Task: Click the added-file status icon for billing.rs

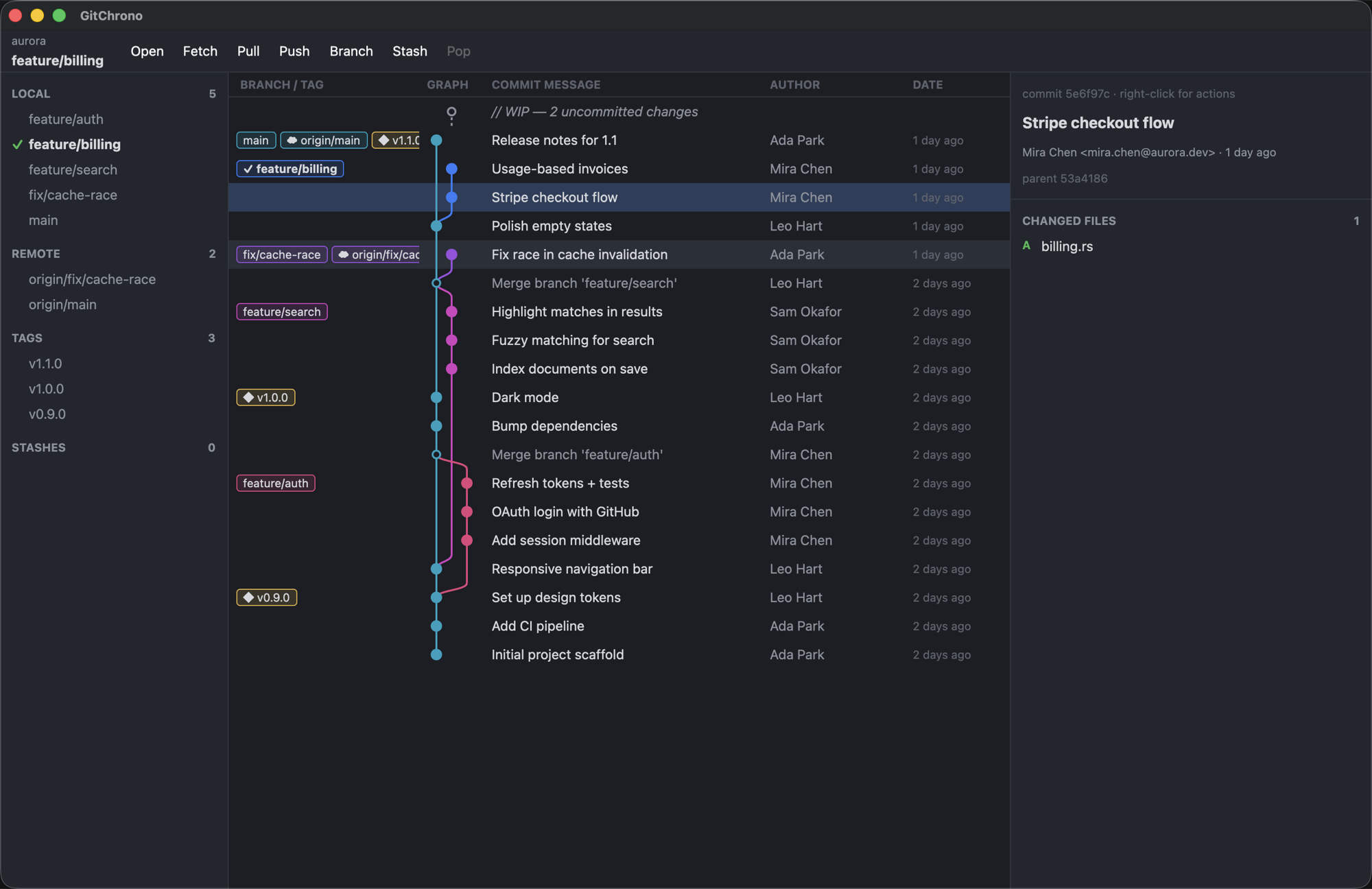Action: [x=1026, y=246]
